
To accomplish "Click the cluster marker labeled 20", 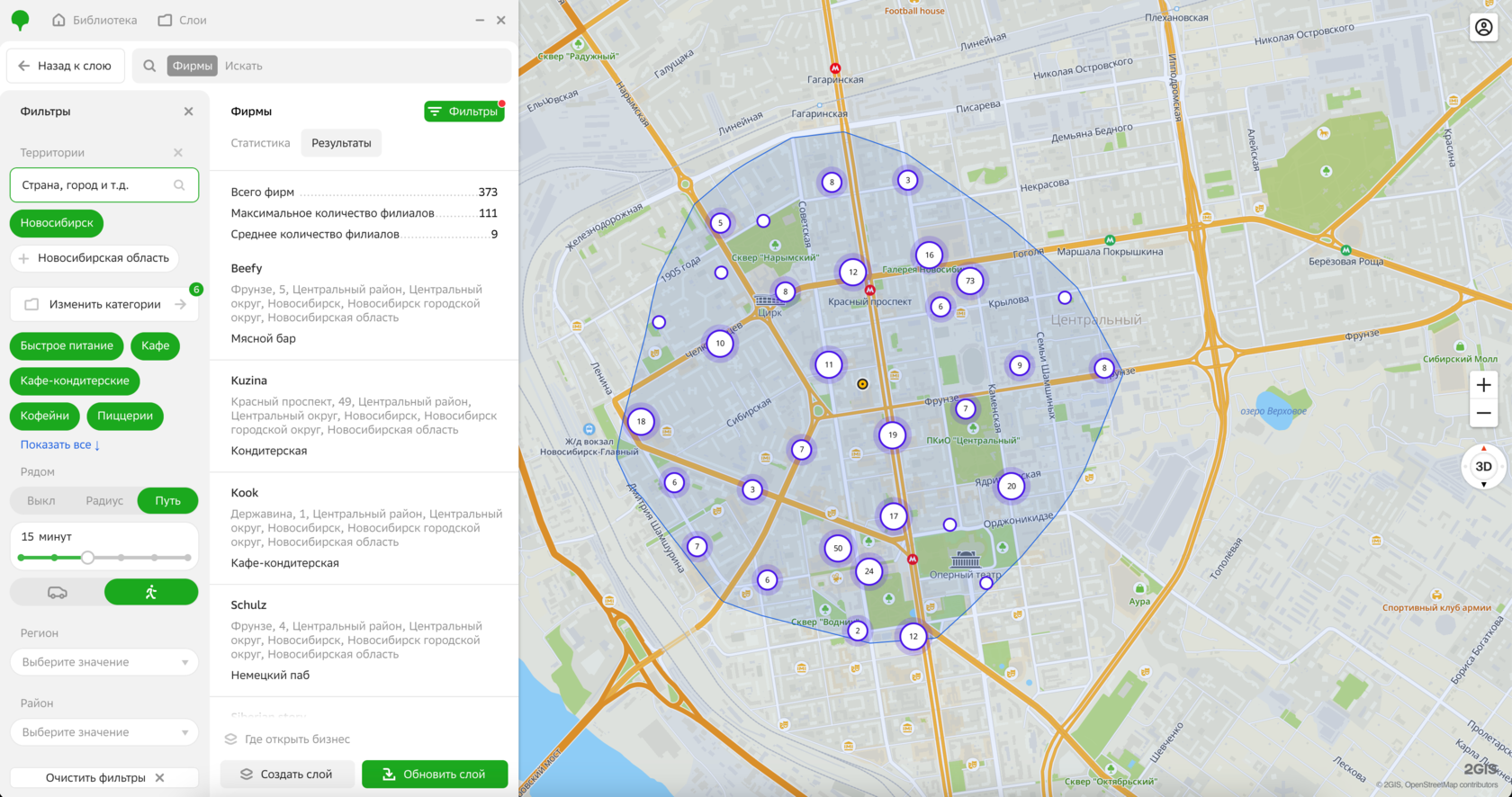I will pos(1011,486).
